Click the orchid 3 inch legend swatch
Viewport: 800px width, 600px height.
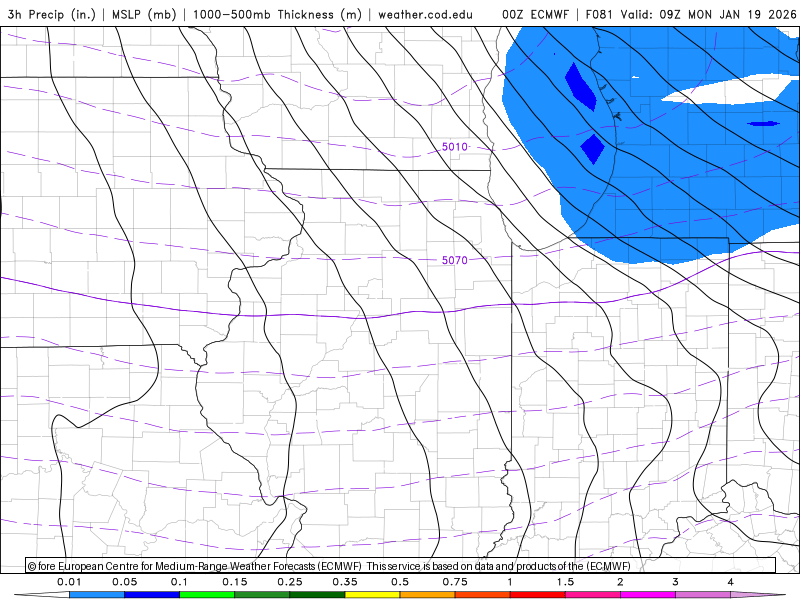click(x=703, y=595)
